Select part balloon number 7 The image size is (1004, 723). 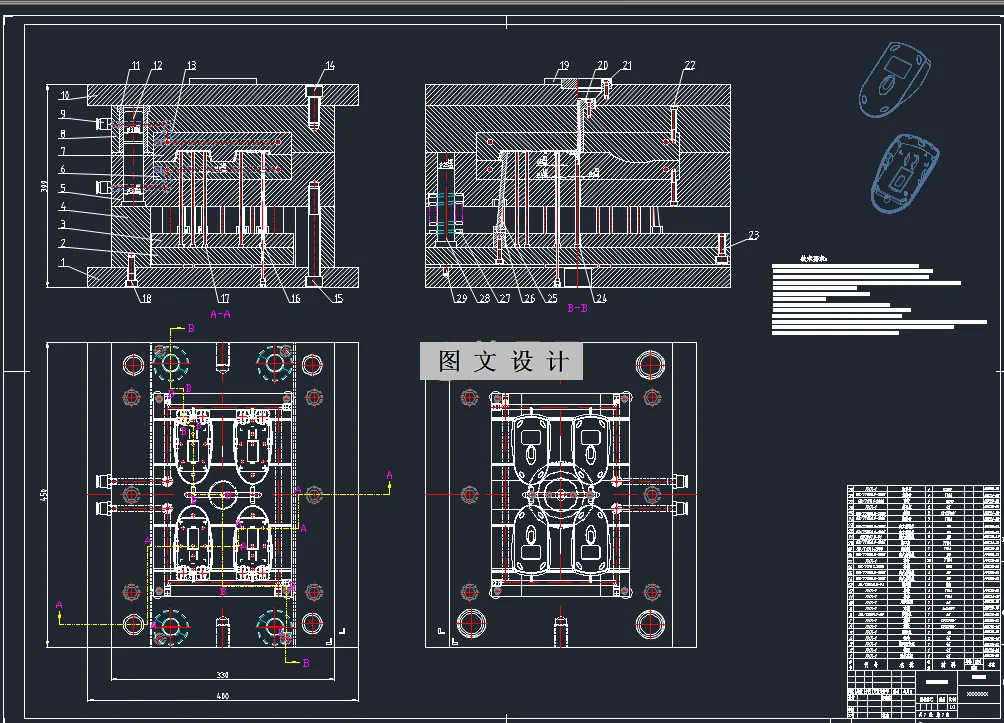(x=63, y=152)
